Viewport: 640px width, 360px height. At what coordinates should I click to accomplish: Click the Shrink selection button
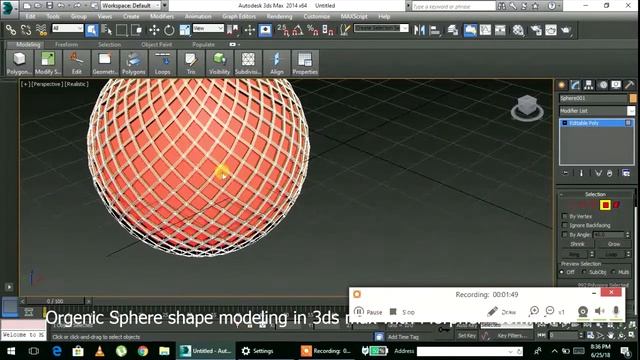click(577, 244)
